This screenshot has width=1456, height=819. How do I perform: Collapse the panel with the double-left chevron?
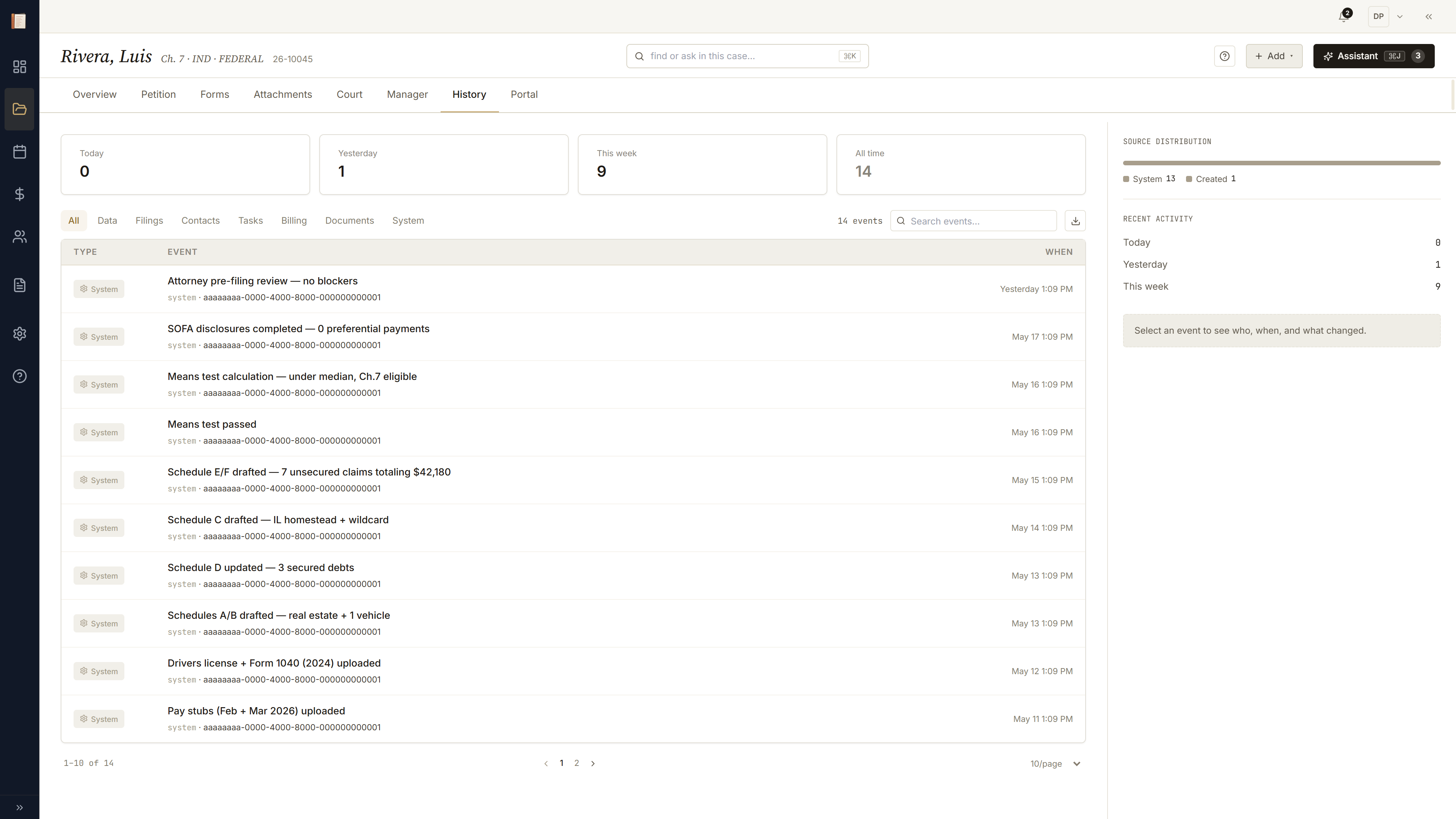(x=1428, y=16)
